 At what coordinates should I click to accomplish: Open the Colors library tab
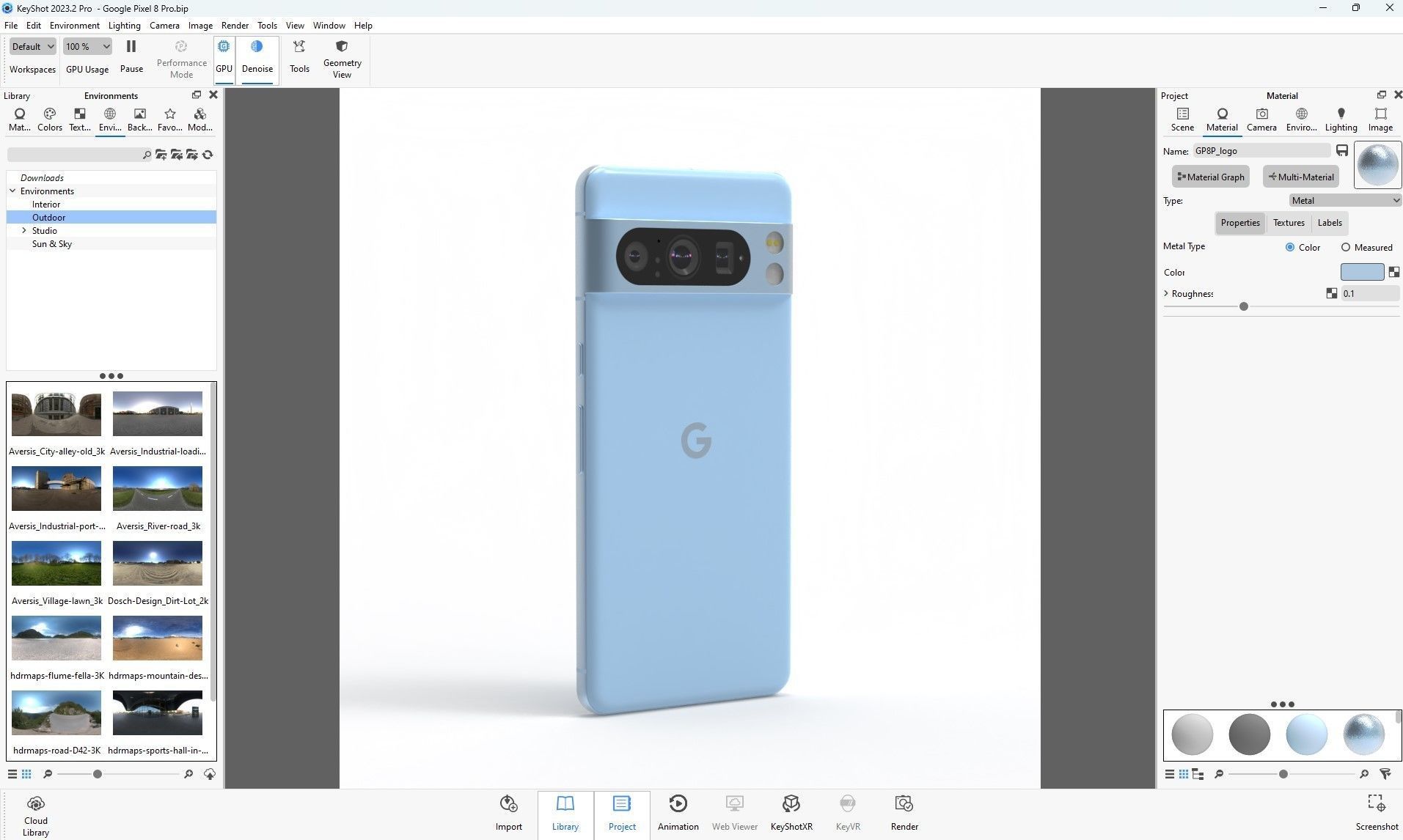coord(50,119)
